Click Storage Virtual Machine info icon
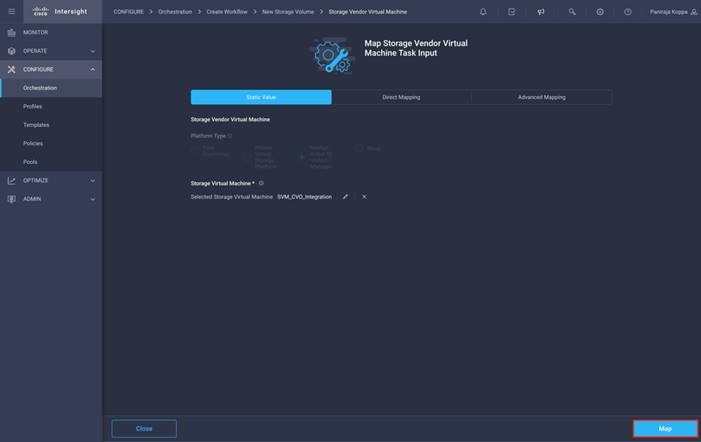Image resolution: width=701 pixels, height=442 pixels. coord(261,183)
